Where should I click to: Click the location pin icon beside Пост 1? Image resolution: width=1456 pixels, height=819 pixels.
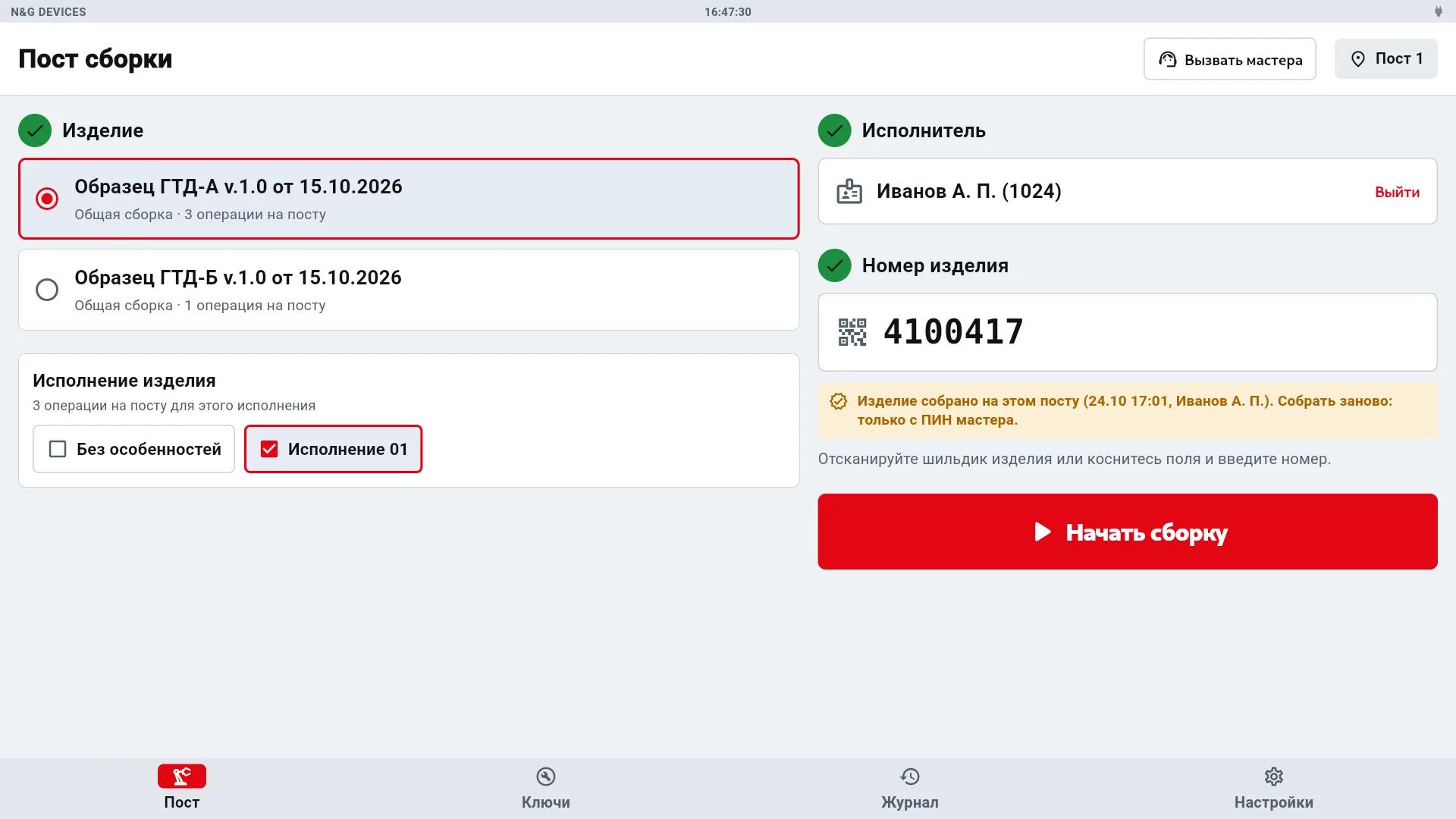[x=1358, y=59]
